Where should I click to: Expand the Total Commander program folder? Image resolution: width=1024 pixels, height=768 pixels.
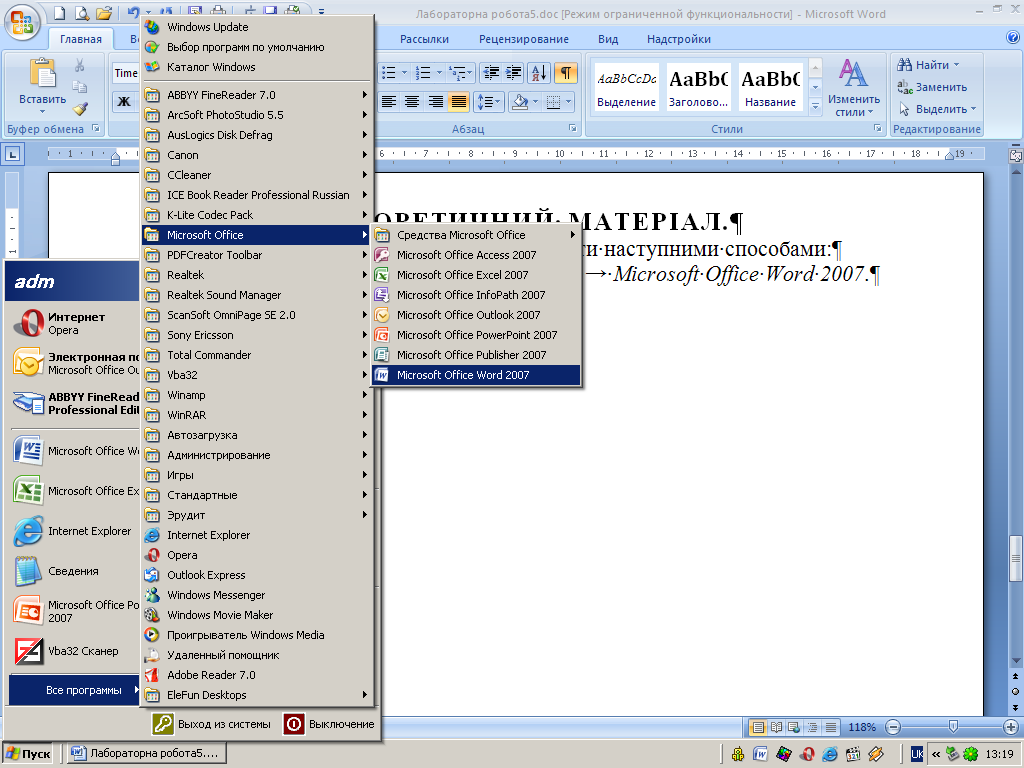pos(257,355)
